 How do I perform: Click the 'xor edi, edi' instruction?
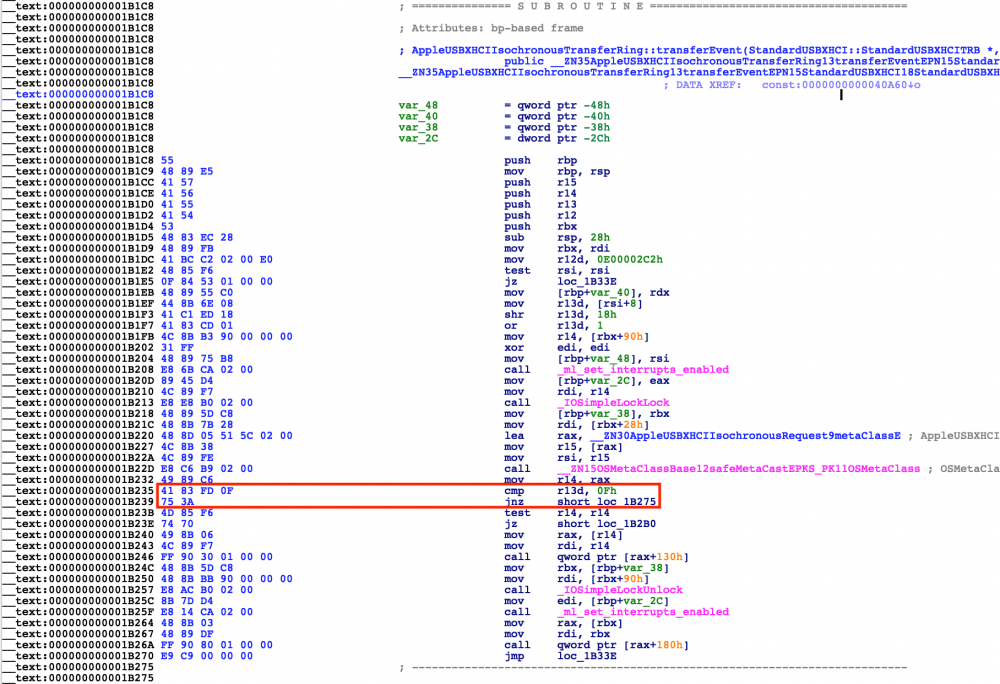pos(556,348)
